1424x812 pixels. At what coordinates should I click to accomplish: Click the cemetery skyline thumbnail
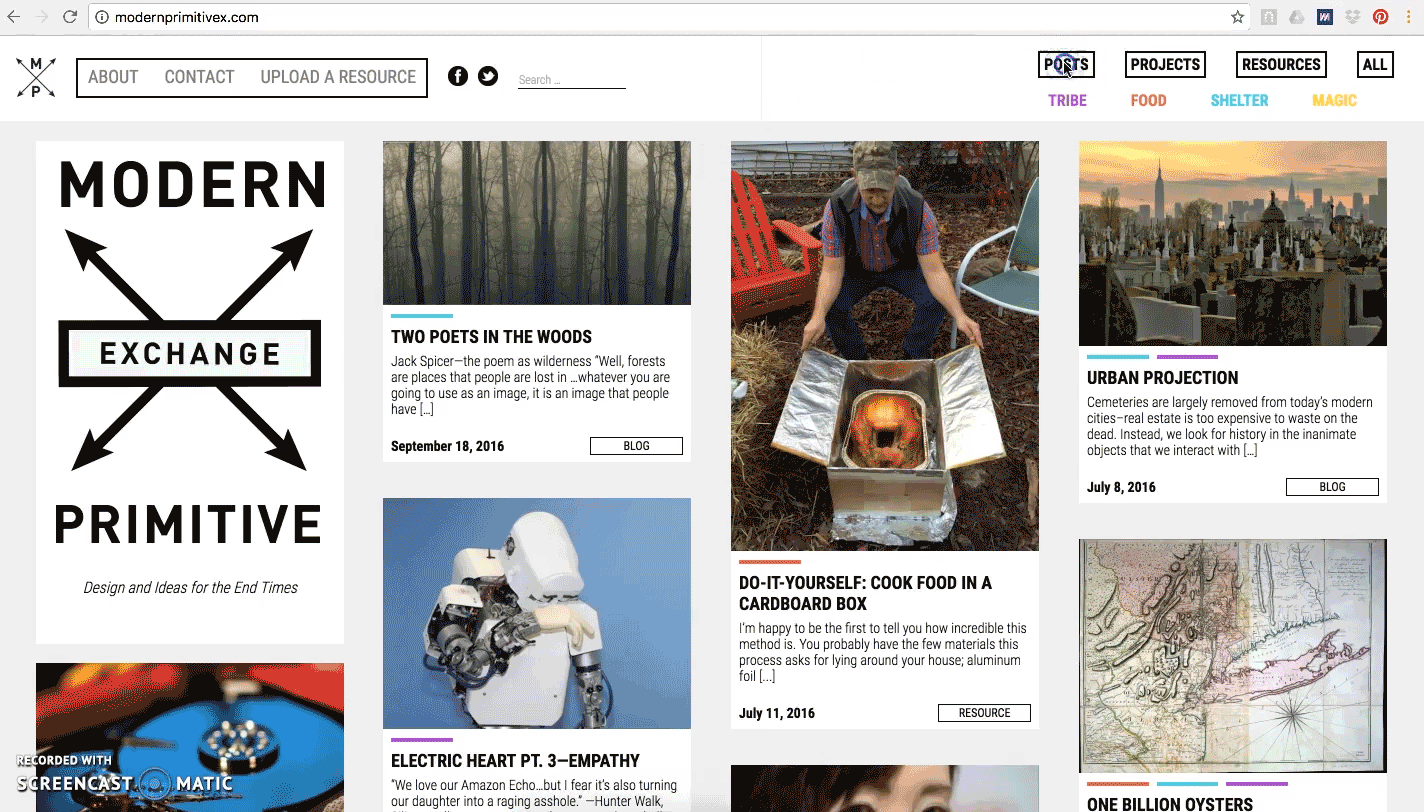pos(1233,243)
